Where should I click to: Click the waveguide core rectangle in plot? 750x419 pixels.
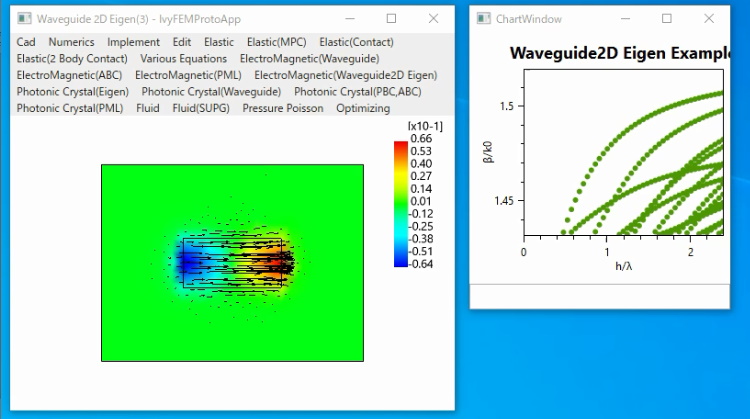232,263
